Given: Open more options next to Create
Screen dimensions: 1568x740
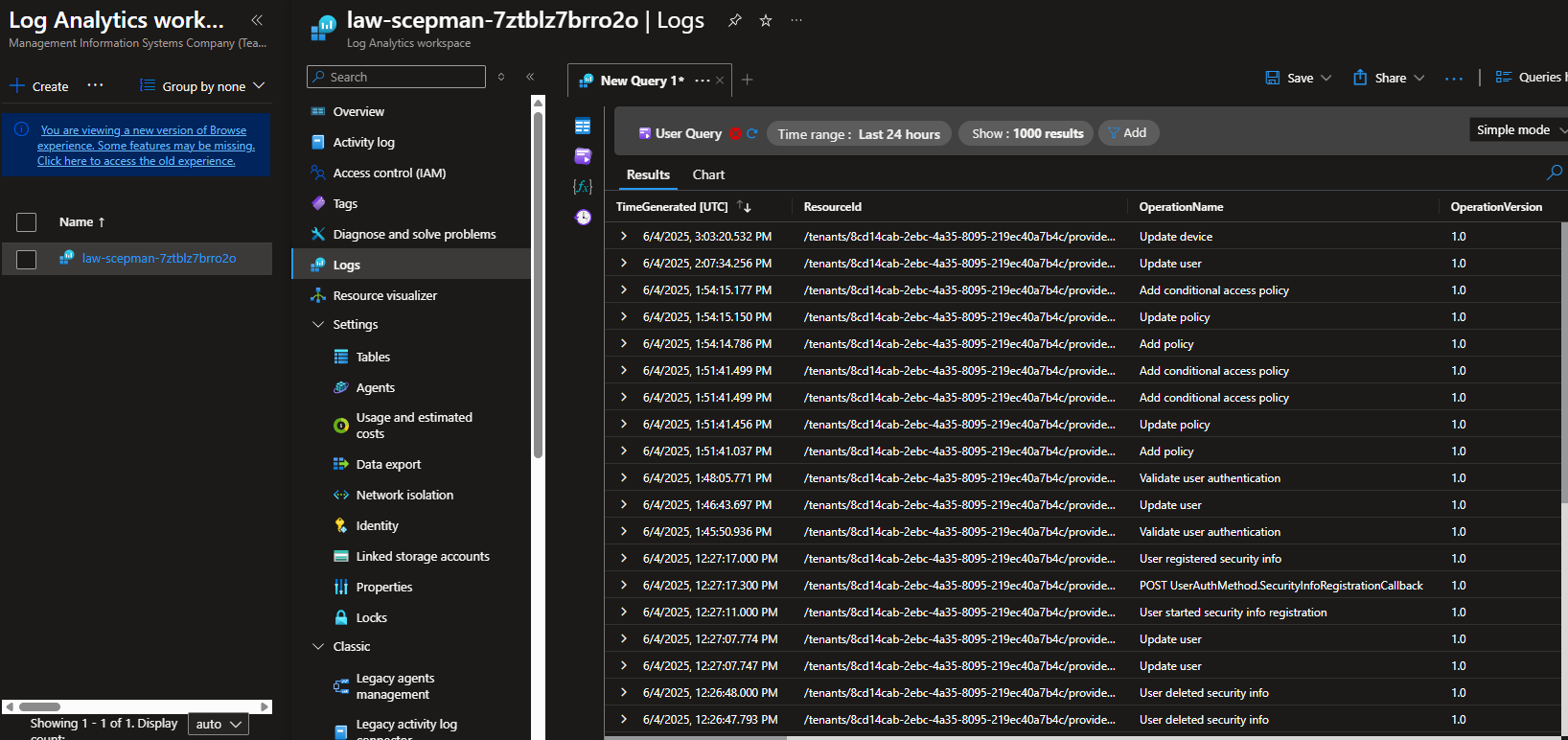Looking at the screenshot, I should tap(95, 85).
